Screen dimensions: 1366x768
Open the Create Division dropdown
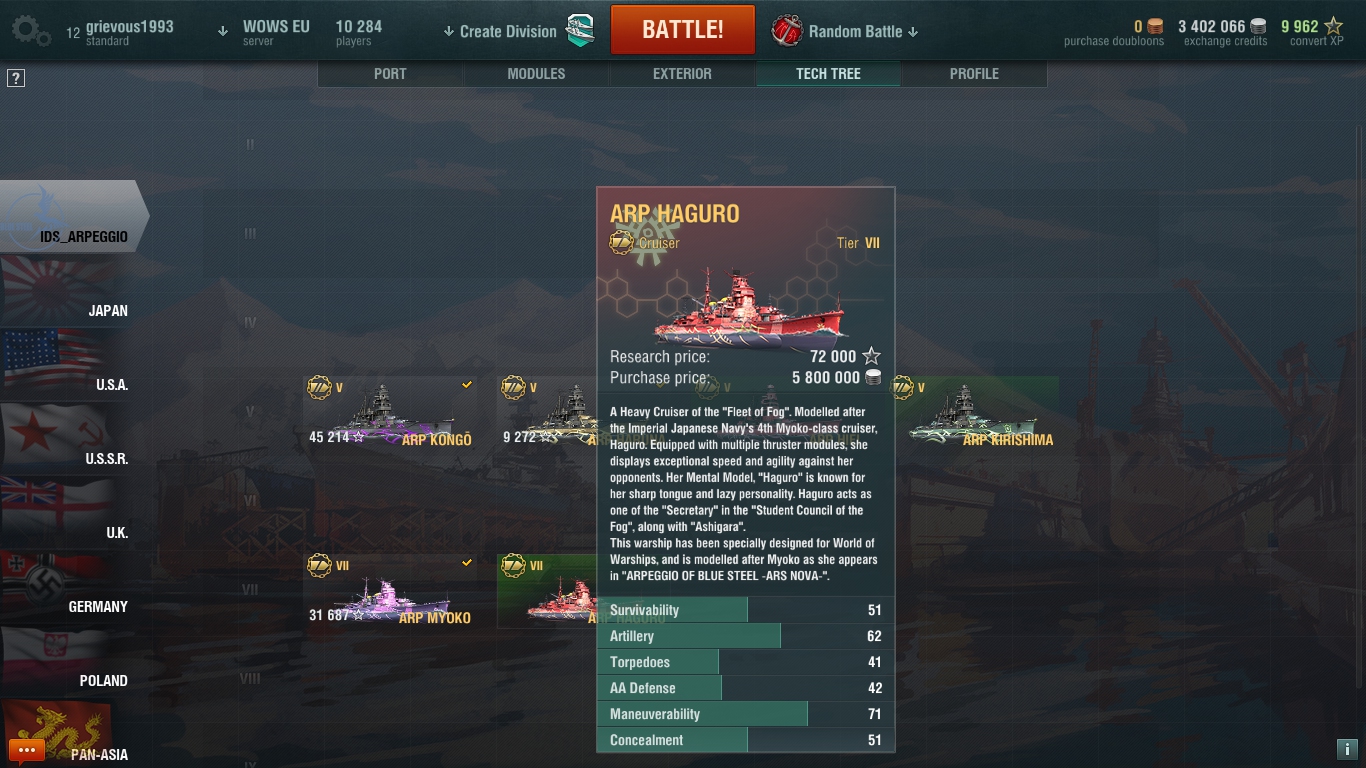[500, 31]
